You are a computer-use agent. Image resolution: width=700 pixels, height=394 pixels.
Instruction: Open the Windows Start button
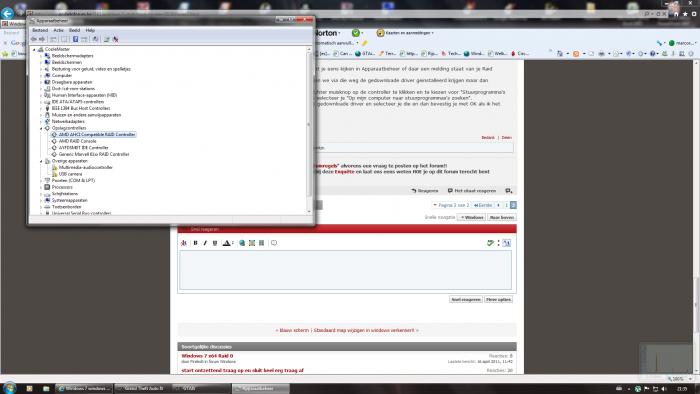(x=9, y=387)
